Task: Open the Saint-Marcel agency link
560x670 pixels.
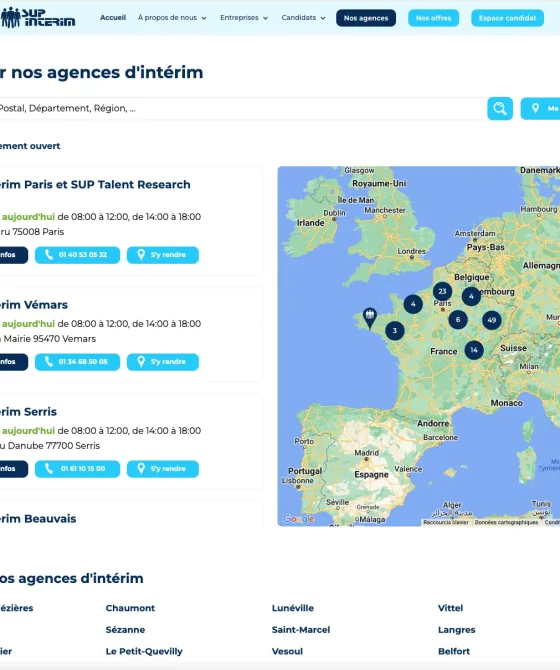Action: [x=301, y=630]
